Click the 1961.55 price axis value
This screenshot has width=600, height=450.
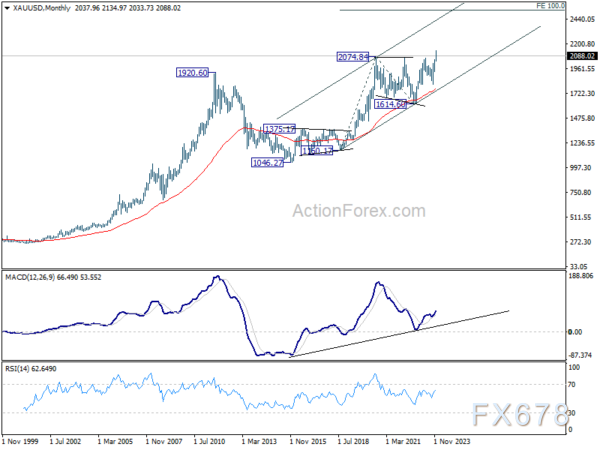[582, 69]
